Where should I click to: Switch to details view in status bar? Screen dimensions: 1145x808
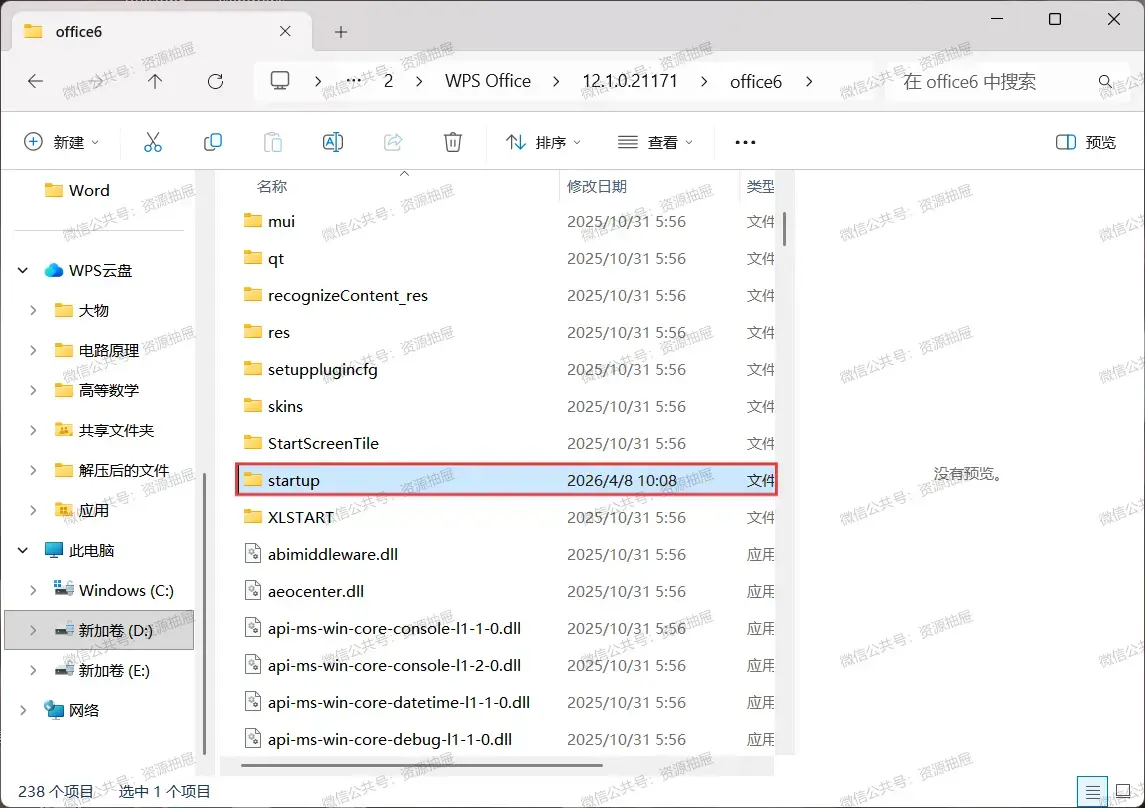(1092, 791)
